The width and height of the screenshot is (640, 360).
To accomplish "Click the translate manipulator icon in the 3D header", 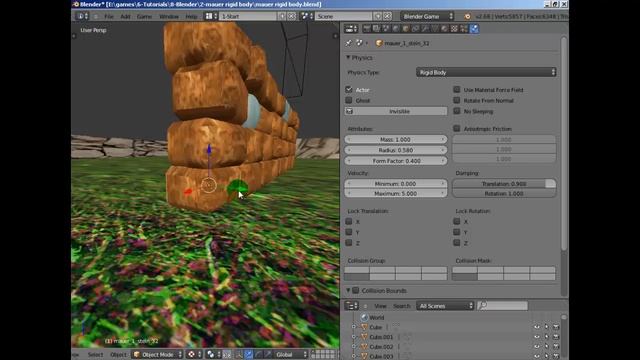I will [248, 354].
